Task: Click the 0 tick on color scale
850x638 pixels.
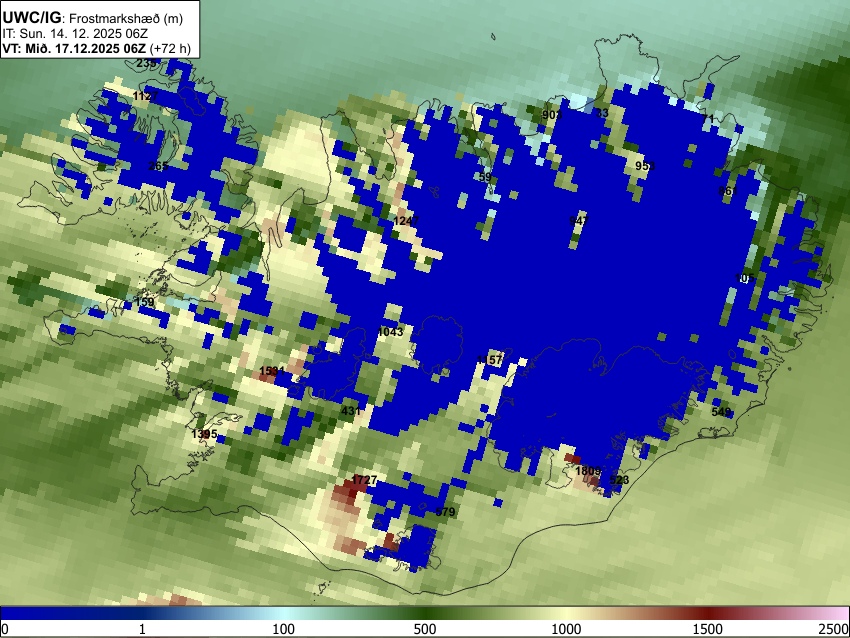Action: coord(5,629)
